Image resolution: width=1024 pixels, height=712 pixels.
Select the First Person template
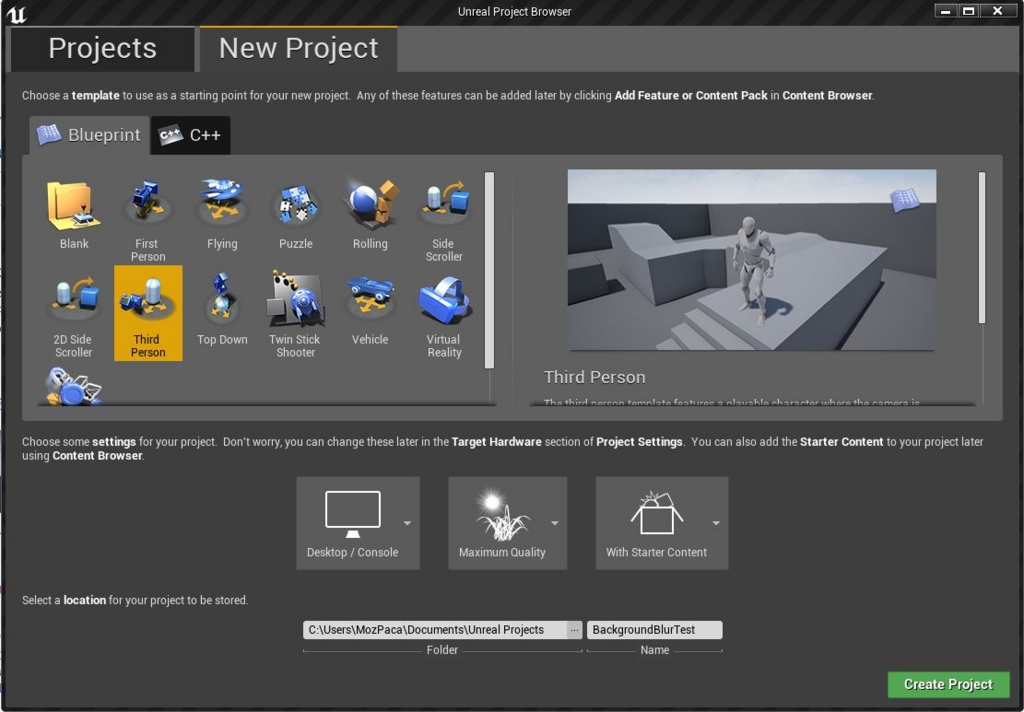[x=148, y=218]
